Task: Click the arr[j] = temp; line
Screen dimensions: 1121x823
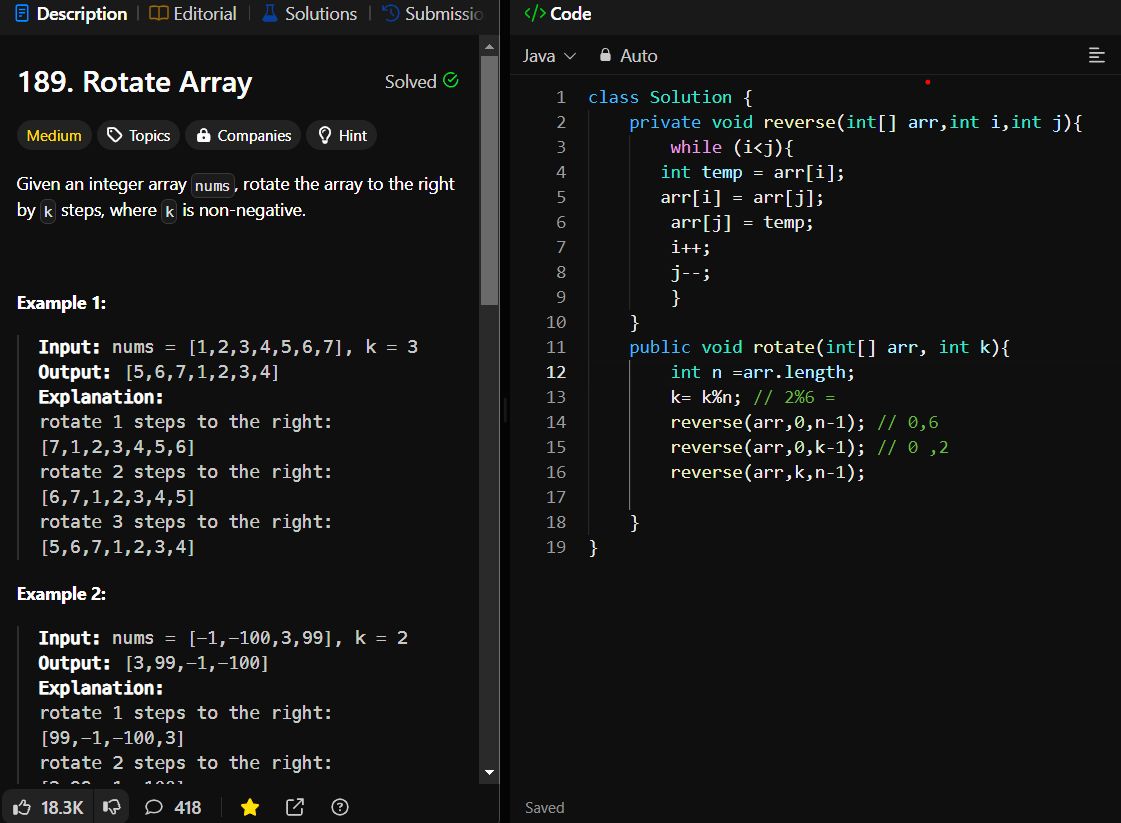Action: (x=742, y=222)
